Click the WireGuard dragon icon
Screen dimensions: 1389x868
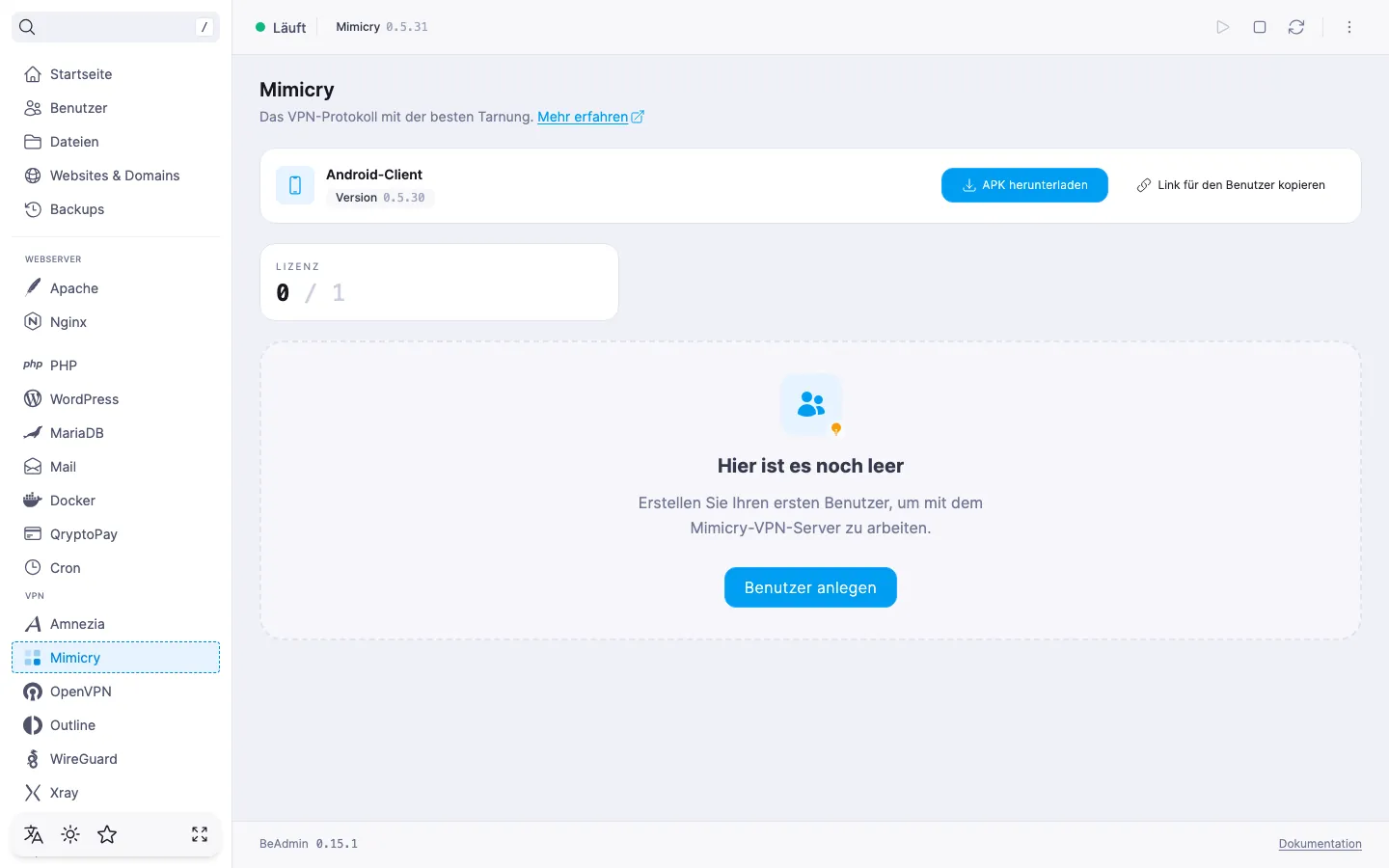tap(33, 759)
